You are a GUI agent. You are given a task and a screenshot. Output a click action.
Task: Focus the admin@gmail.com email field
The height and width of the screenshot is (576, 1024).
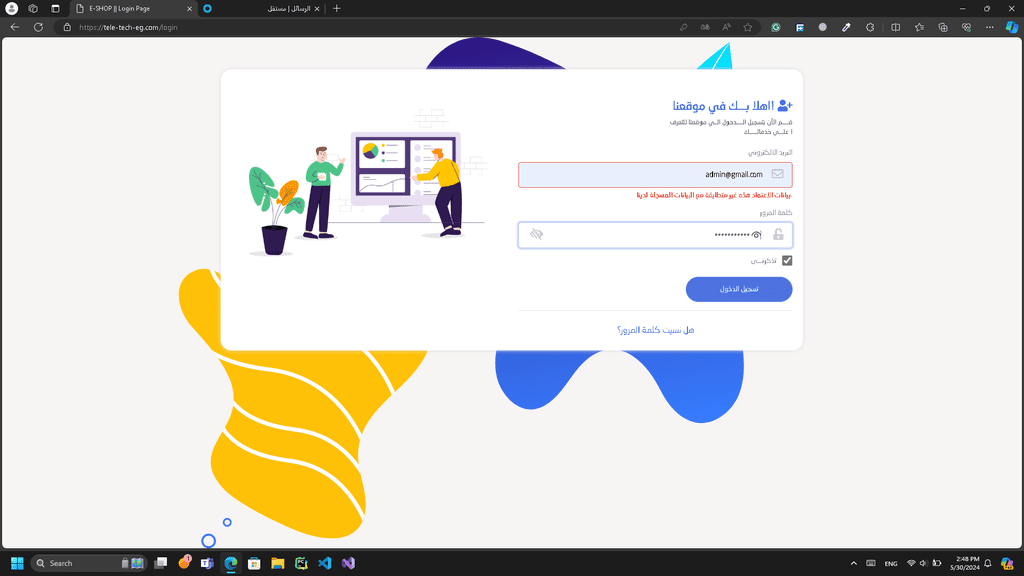pyautogui.click(x=655, y=175)
